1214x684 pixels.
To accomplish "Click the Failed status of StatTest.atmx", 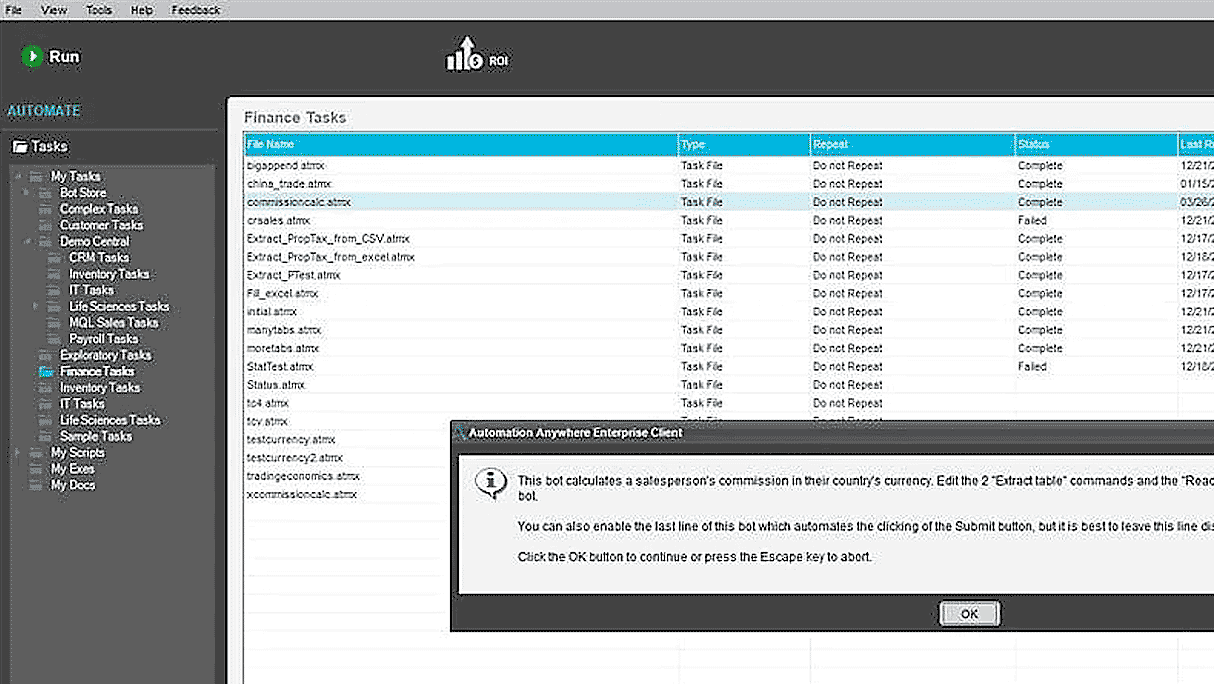I will (1032, 367).
